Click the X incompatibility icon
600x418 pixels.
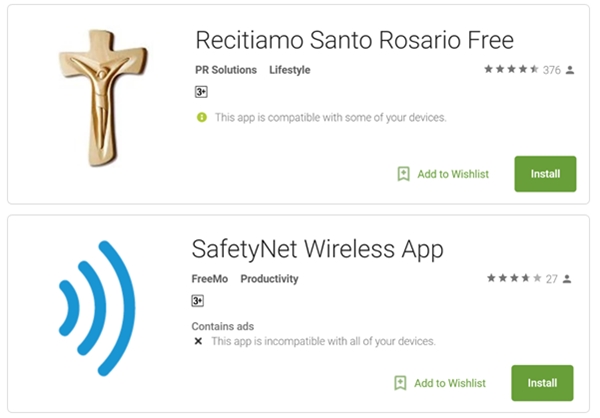point(198,342)
